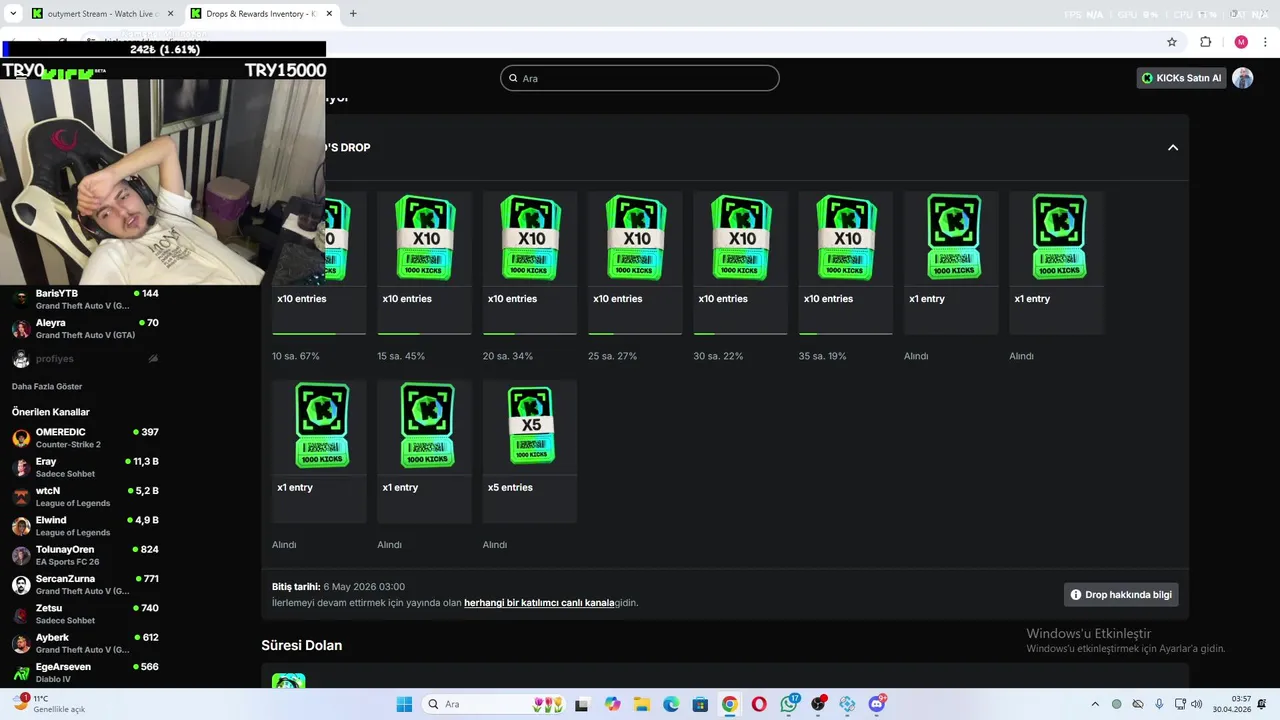The height and width of the screenshot is (720, 1280).
Task: Expand the list with Daha Fazla Göster
Action: coord(47,386)
